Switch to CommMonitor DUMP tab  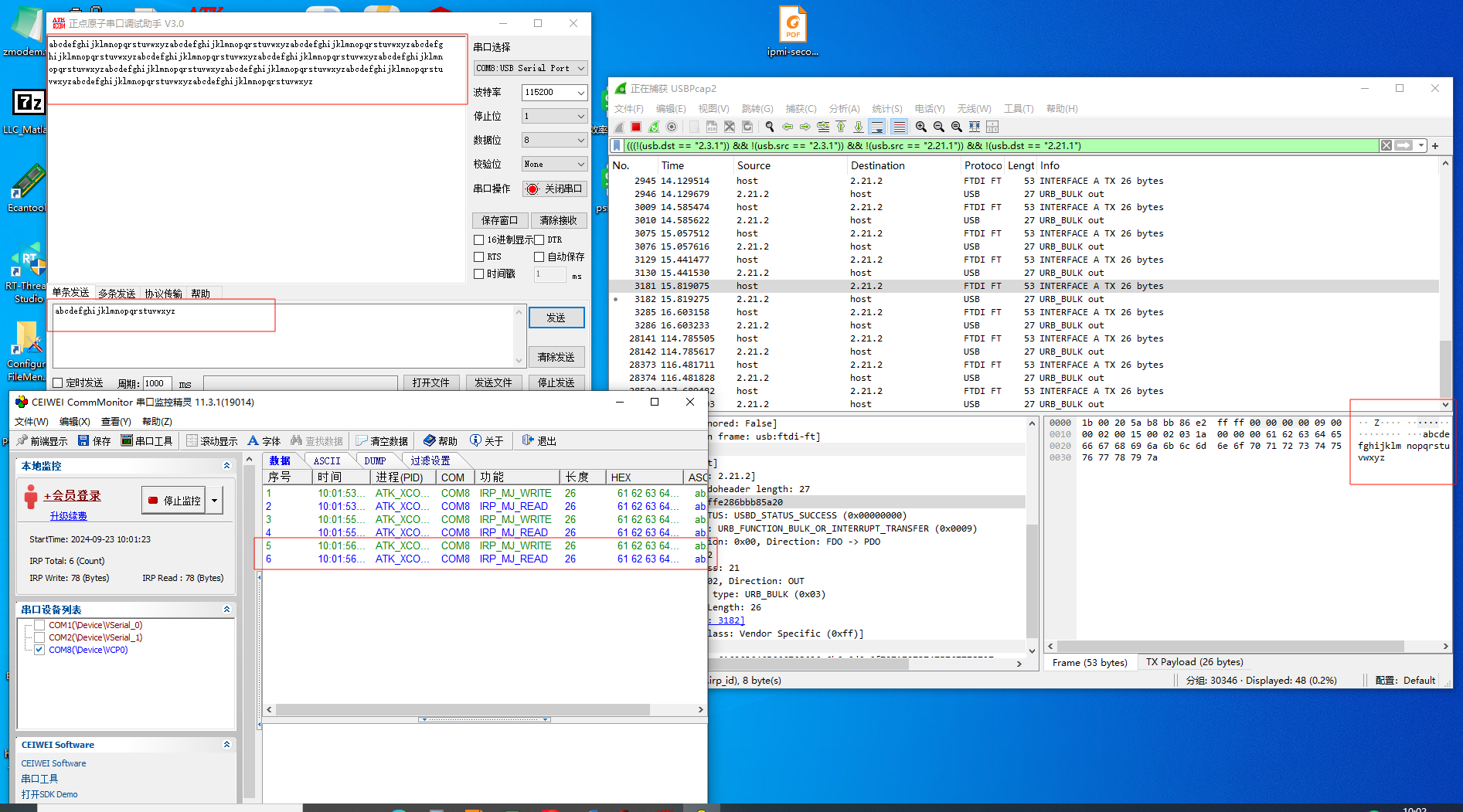375,461
